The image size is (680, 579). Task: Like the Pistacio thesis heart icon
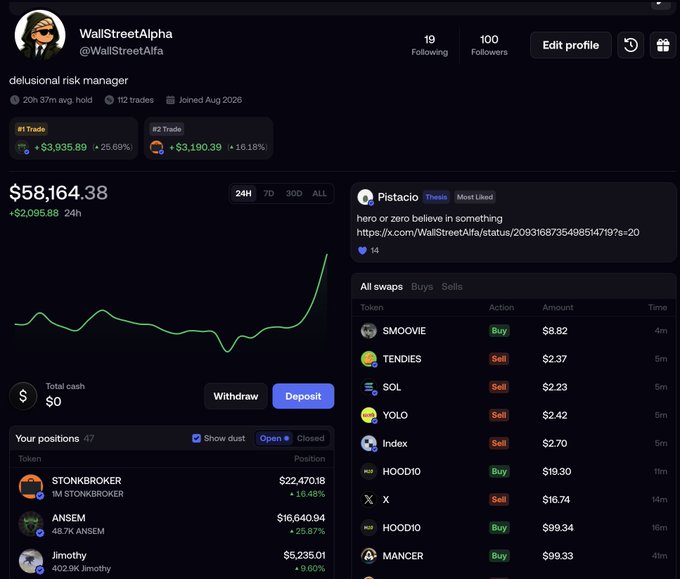point(363,250)
